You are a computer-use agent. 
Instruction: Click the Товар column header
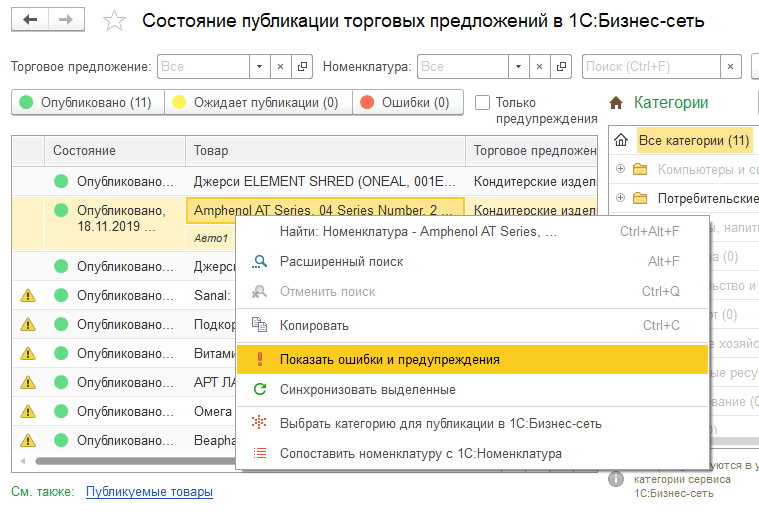pos(211,150)
